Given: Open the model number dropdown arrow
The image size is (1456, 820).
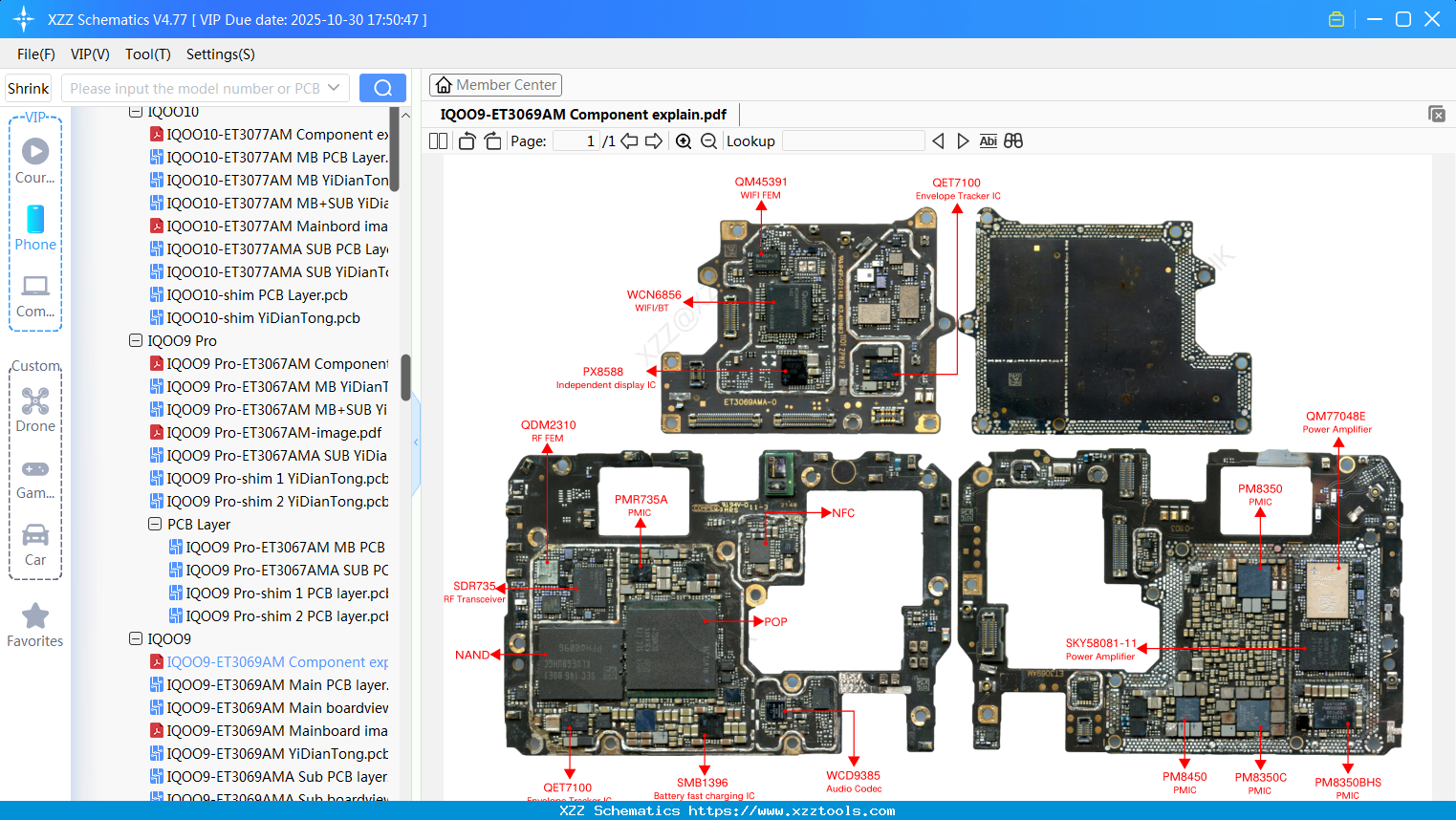Looking at the screenshot, I should 332,87.
